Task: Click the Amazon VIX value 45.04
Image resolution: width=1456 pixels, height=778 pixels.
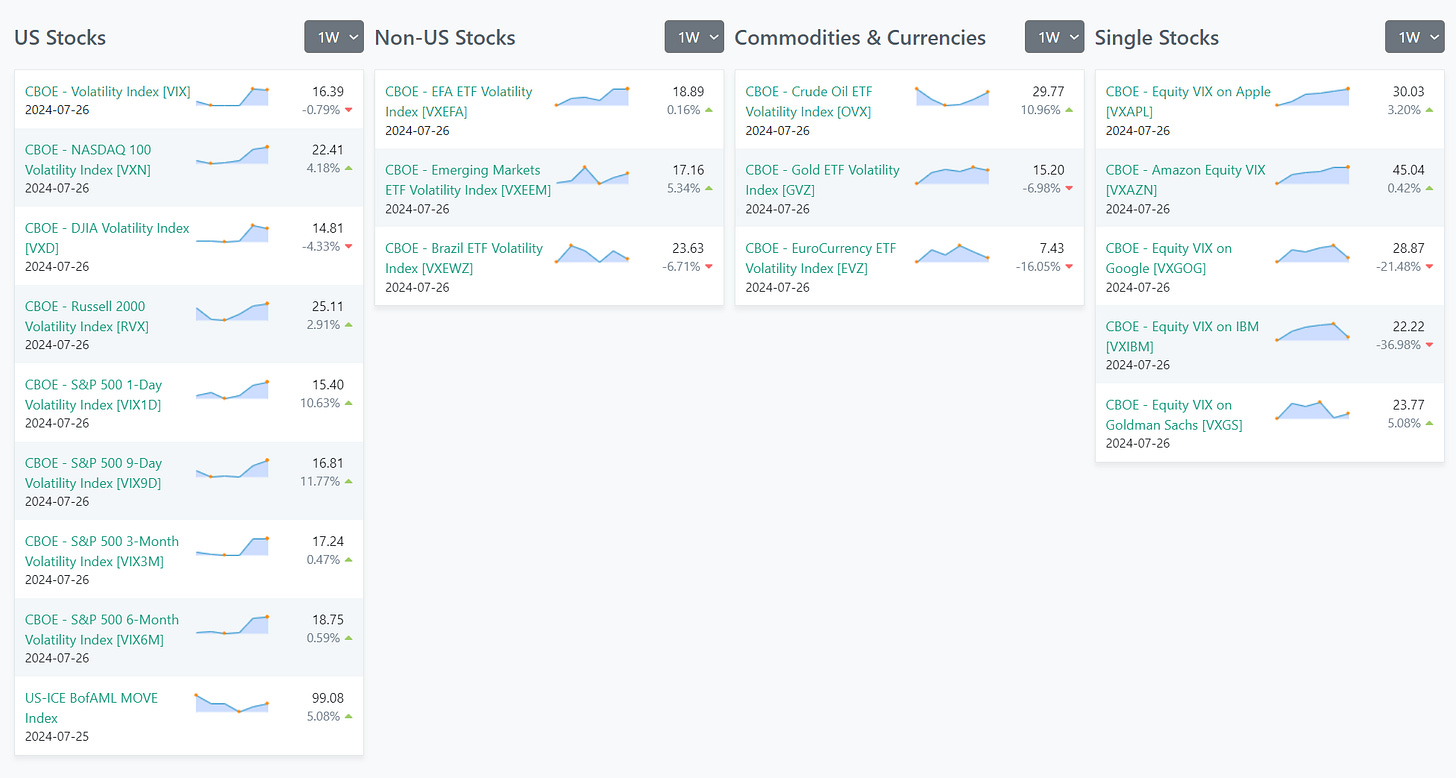Action: [x=1408, y=170]
